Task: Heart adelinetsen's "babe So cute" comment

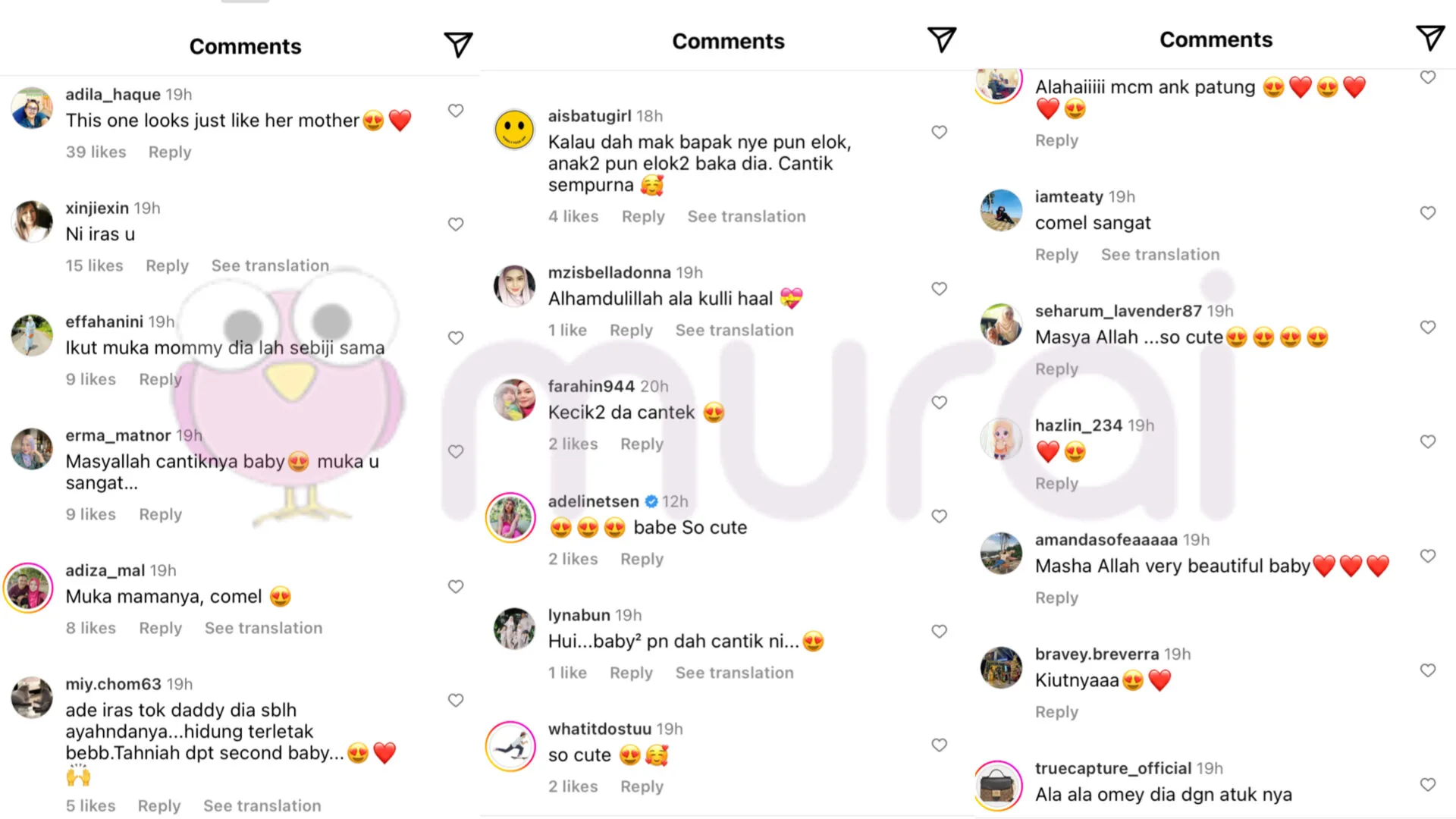Action: (x=940, y=516)
